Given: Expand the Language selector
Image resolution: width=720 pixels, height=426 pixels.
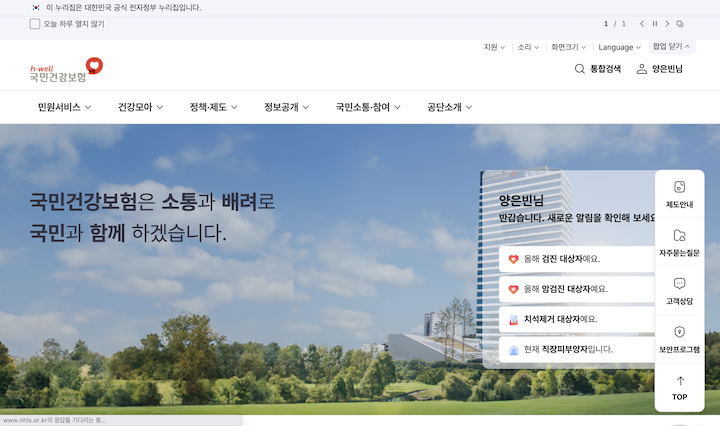Looking at the screenshot, I should [x=619, y=47].
